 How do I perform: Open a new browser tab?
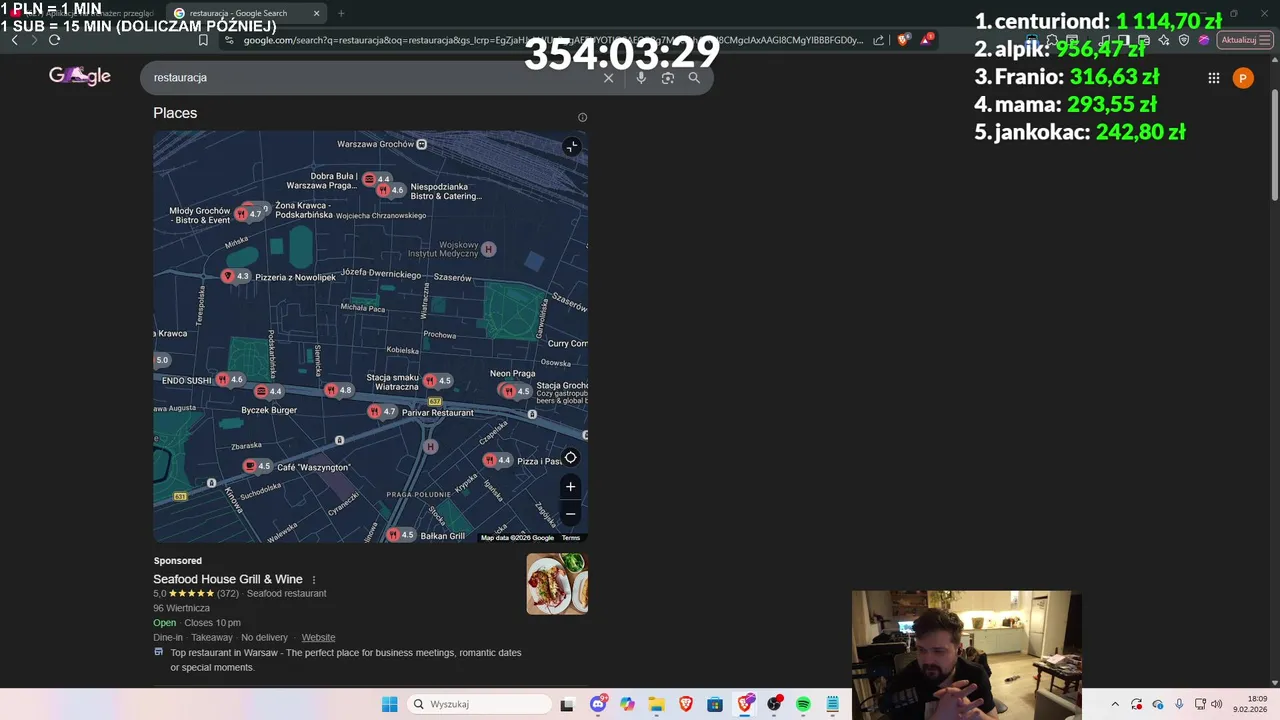point(341,13)
